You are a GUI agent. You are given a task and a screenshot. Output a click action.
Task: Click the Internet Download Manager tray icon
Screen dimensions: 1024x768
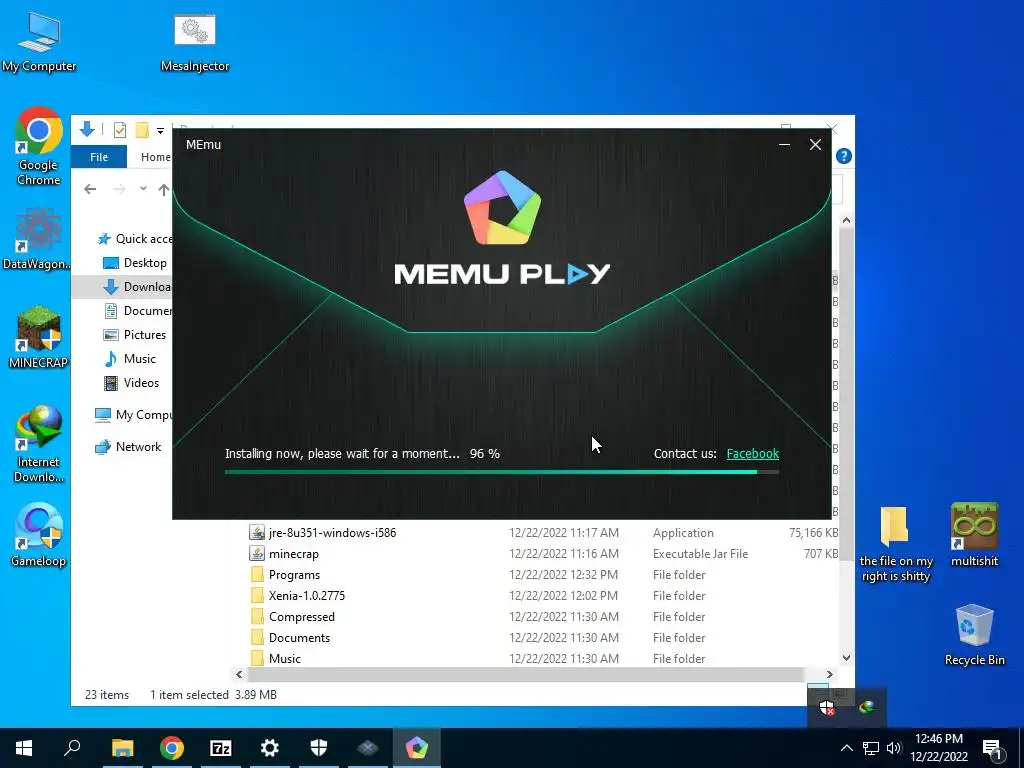coord(867,707)
